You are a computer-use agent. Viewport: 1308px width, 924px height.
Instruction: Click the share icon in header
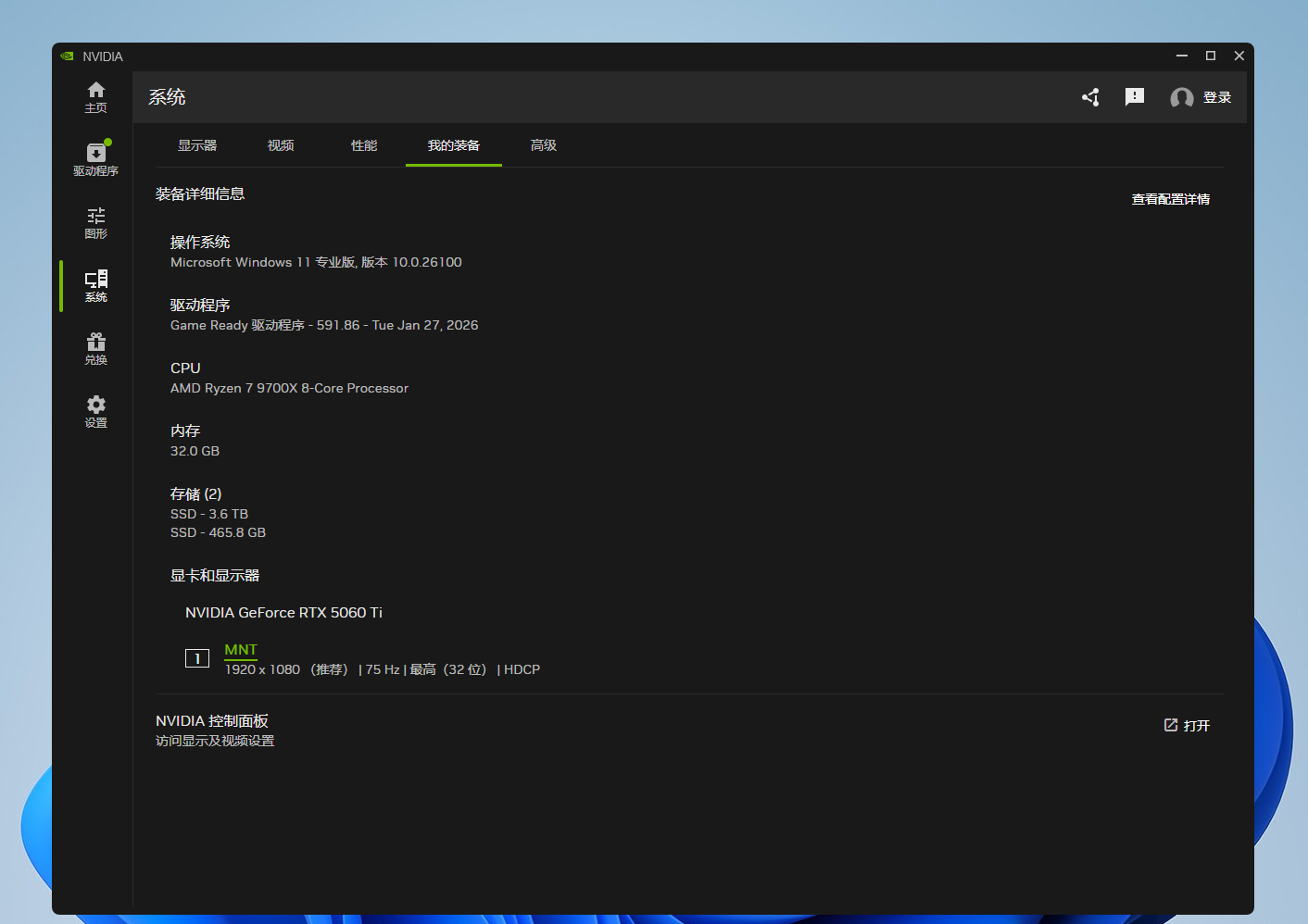point(1090,97)
